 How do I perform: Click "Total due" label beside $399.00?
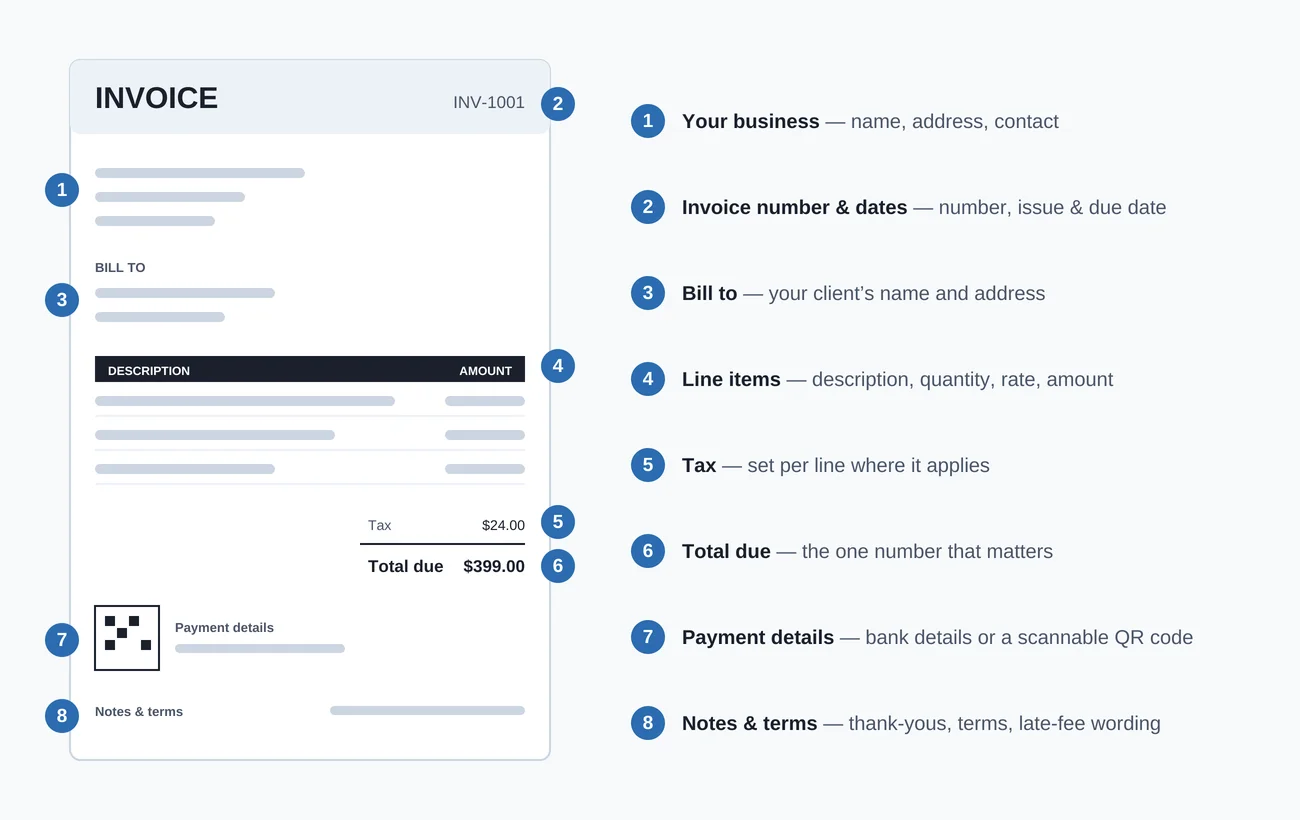point(405,566)
